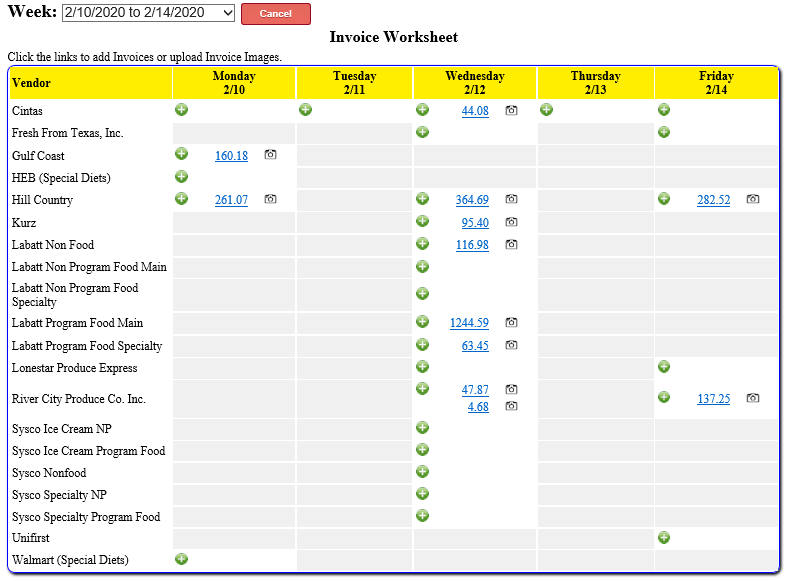Add Cintas invoice for Friday 2/14
Image resolution: width=790 pixels, height=581 pixels.
click(x=664, y=109)
